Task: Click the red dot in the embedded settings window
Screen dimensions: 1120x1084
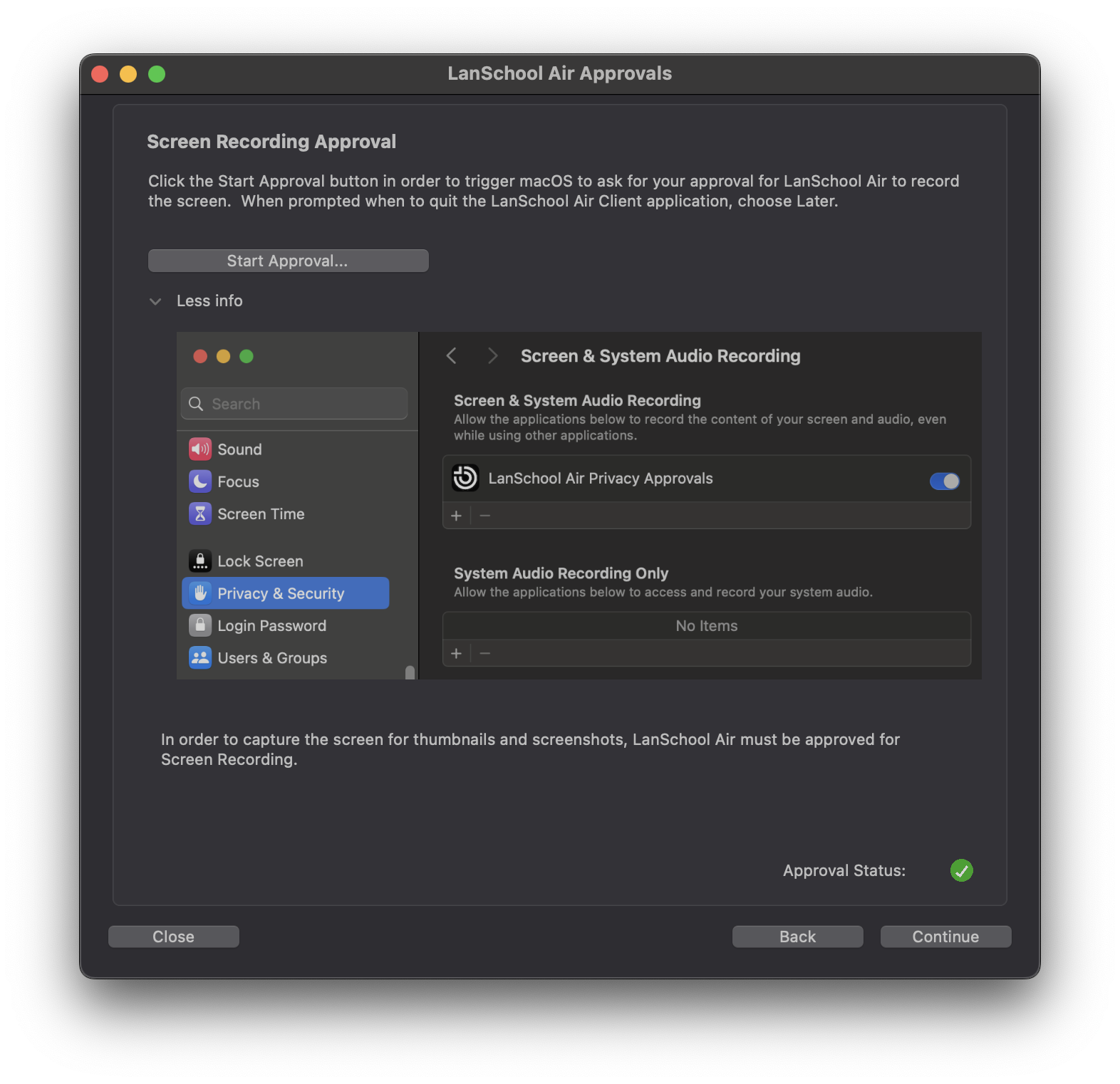Action: 200,356
